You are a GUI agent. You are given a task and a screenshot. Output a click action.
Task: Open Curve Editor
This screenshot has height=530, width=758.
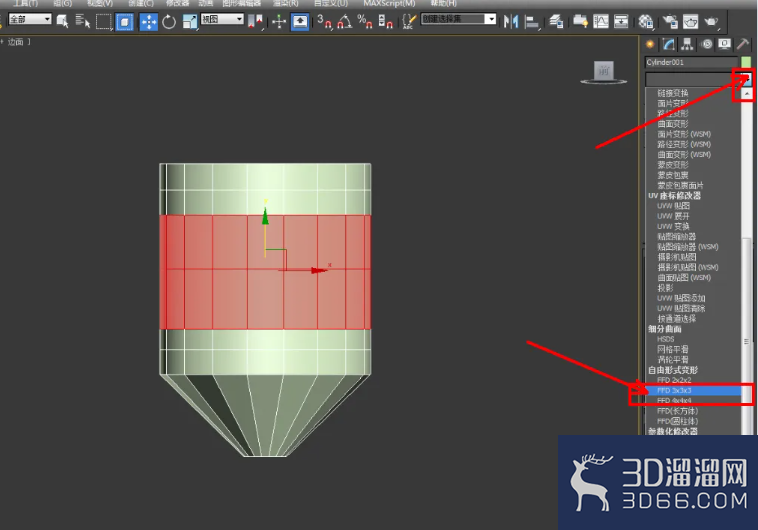pyautogui.click(x=600, y=21)
